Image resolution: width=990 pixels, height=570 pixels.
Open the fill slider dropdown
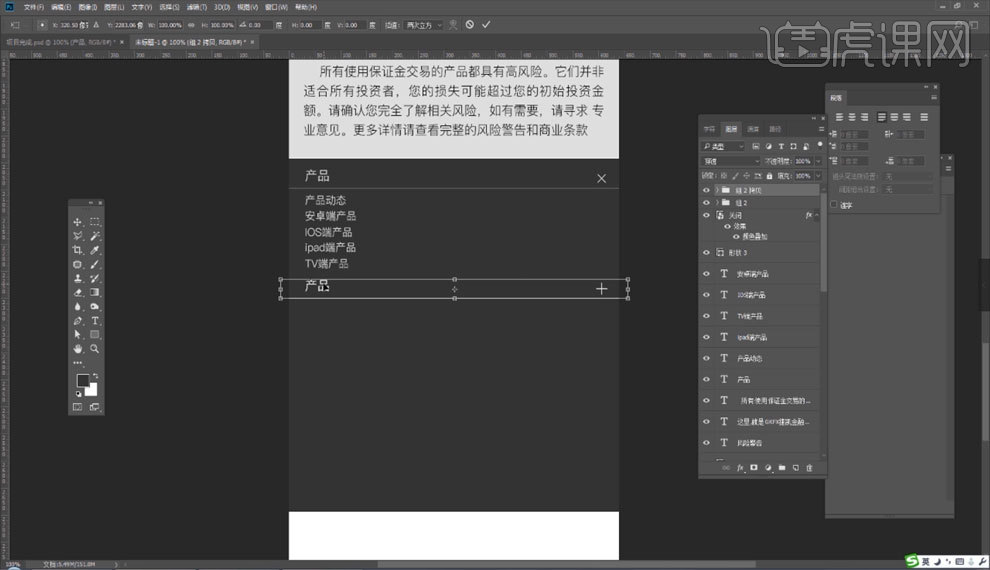point(818,176)
